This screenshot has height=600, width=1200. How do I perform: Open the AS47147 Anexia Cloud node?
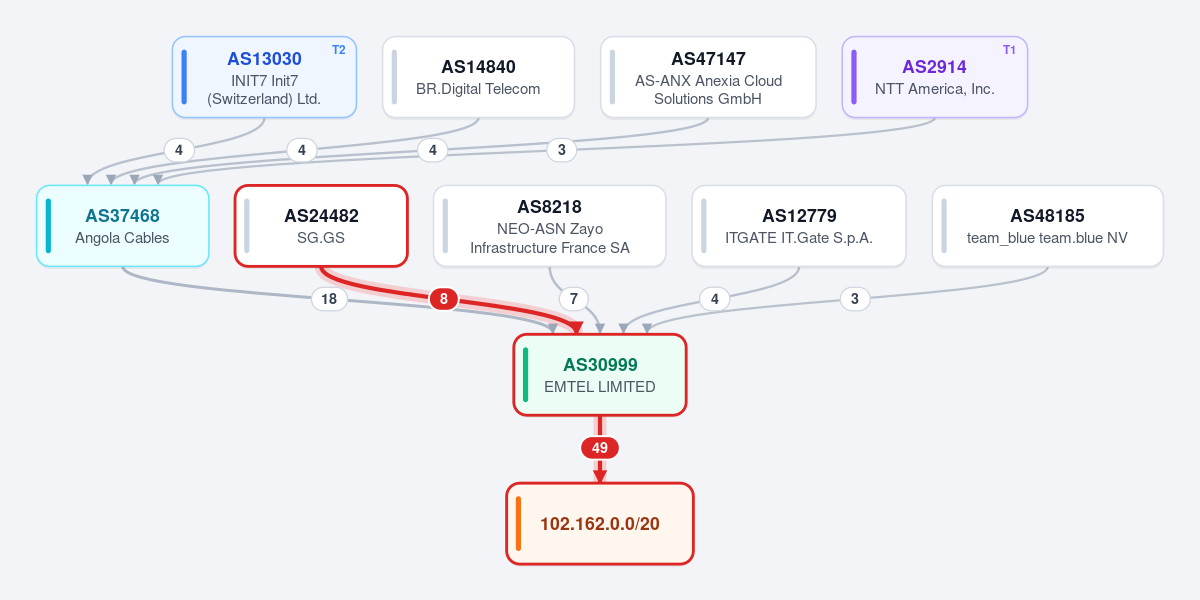click(x=708, y=77)
